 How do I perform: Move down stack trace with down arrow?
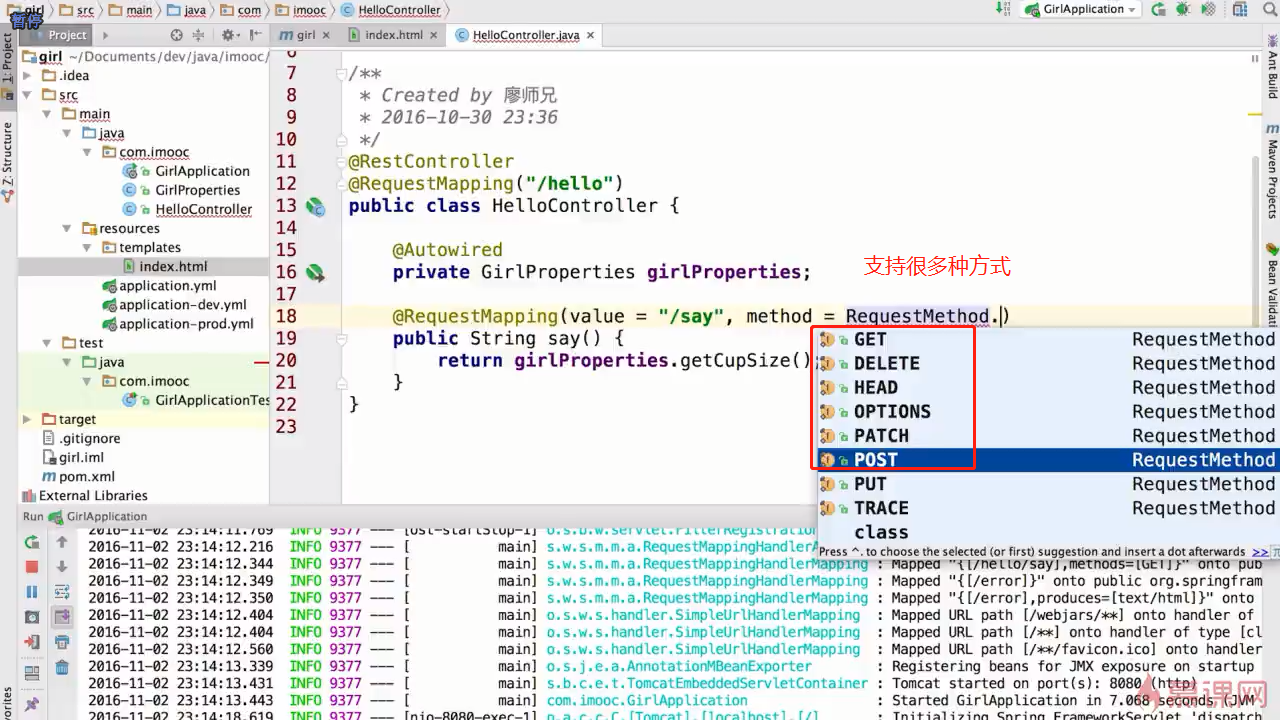pos(62,566)
